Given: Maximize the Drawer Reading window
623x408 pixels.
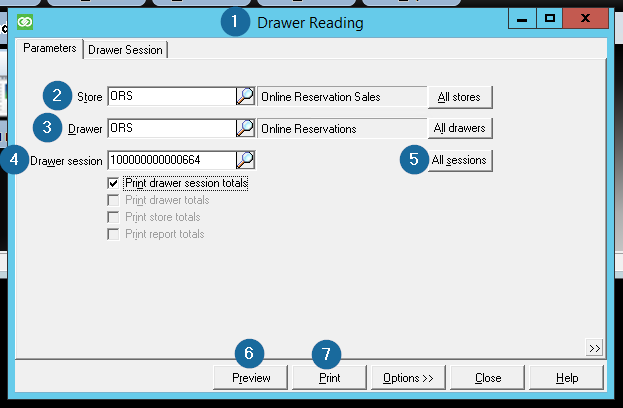Looking at the screenshot, I should (549, 19).
